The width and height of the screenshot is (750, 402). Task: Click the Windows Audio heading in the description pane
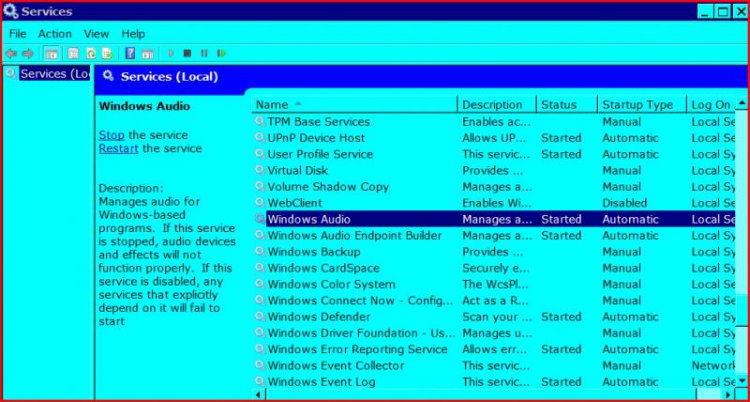pyautogui.click(x=144, y=106)
